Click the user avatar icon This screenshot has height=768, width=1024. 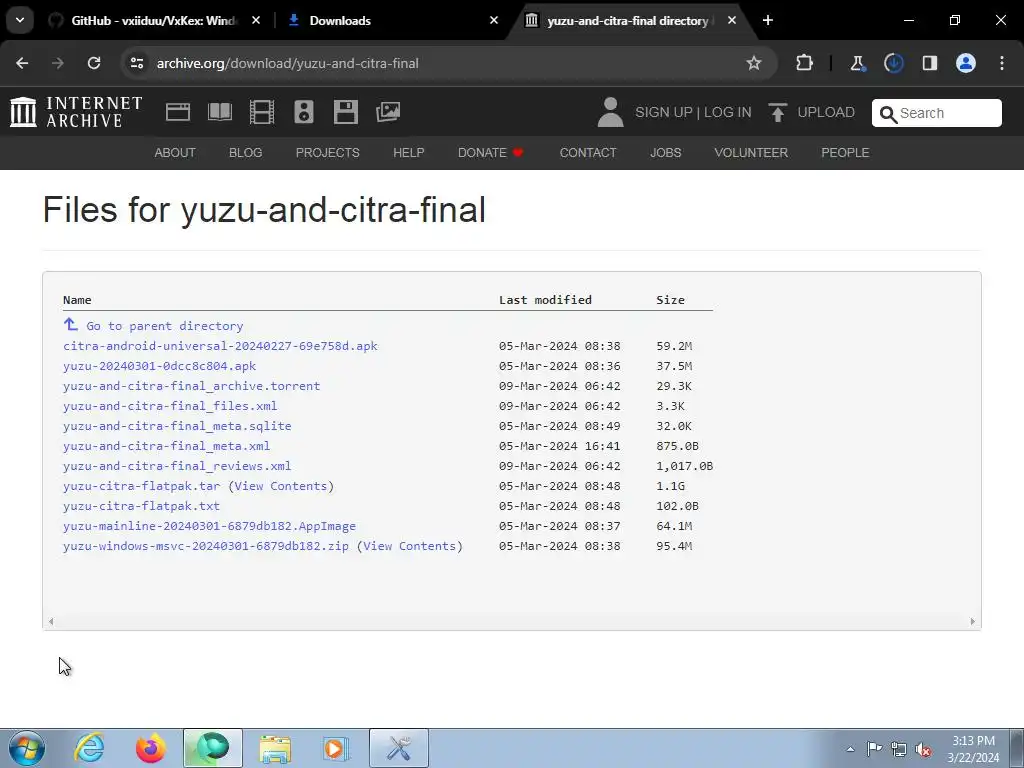611,112
